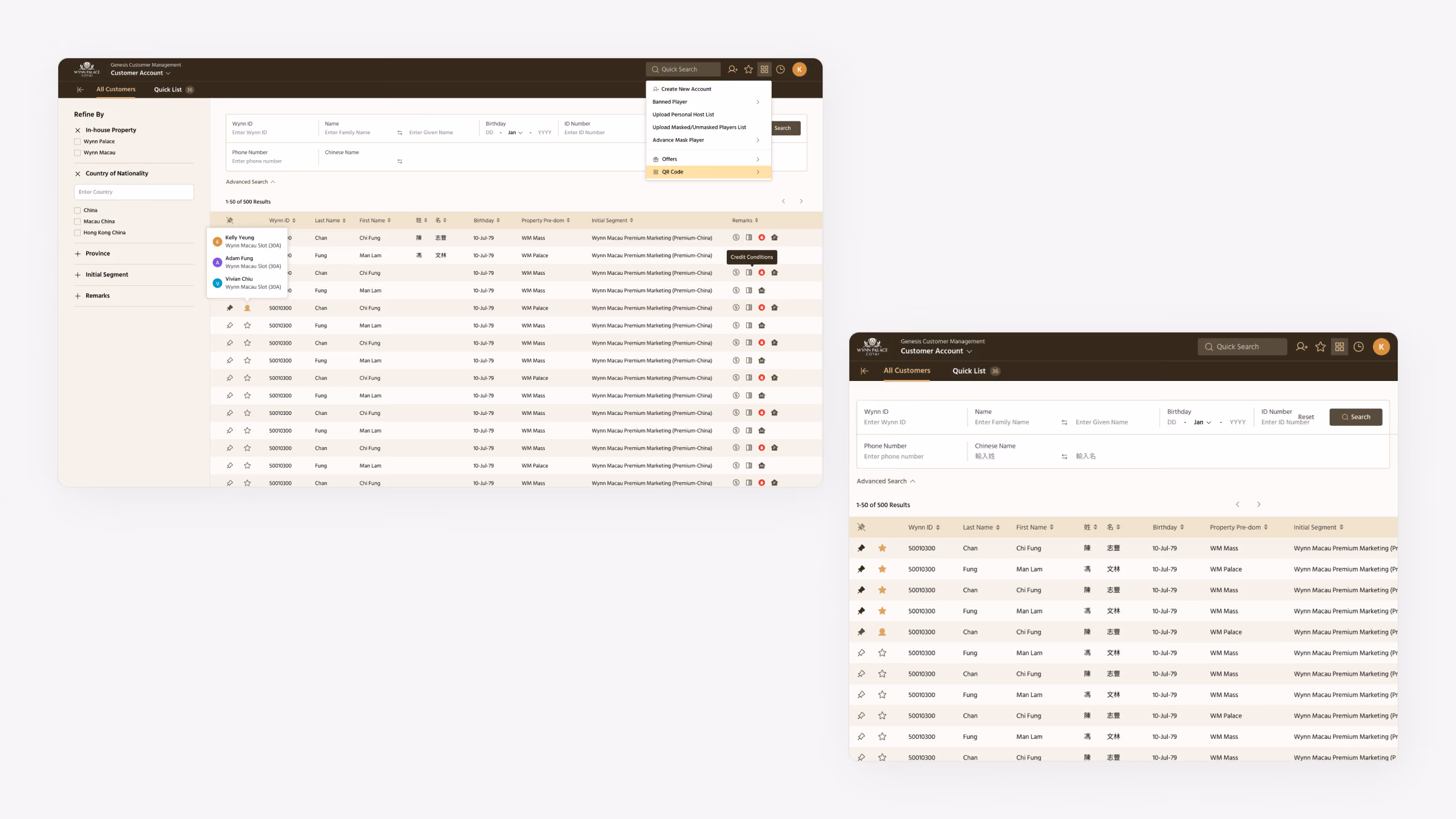Click the Wynn Palace logo in the left window
Viewport: 1456px width, 819px height.
point(87,69)
